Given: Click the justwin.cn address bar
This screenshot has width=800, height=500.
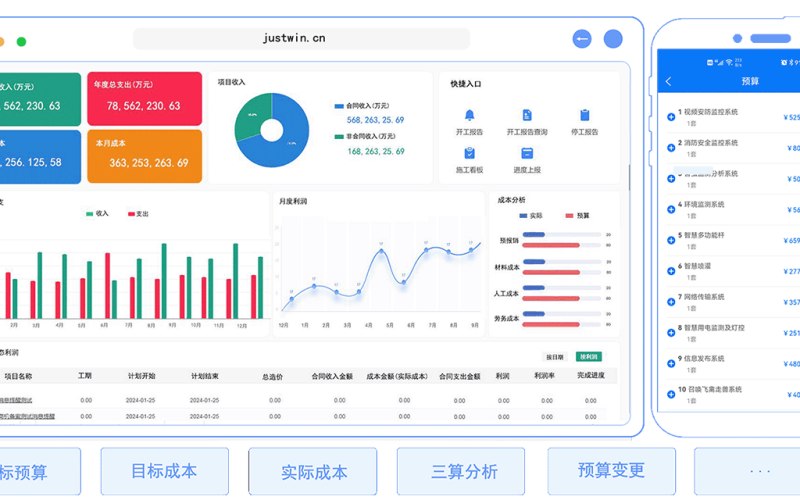Looking at the screenshot, I should (301, 38).
